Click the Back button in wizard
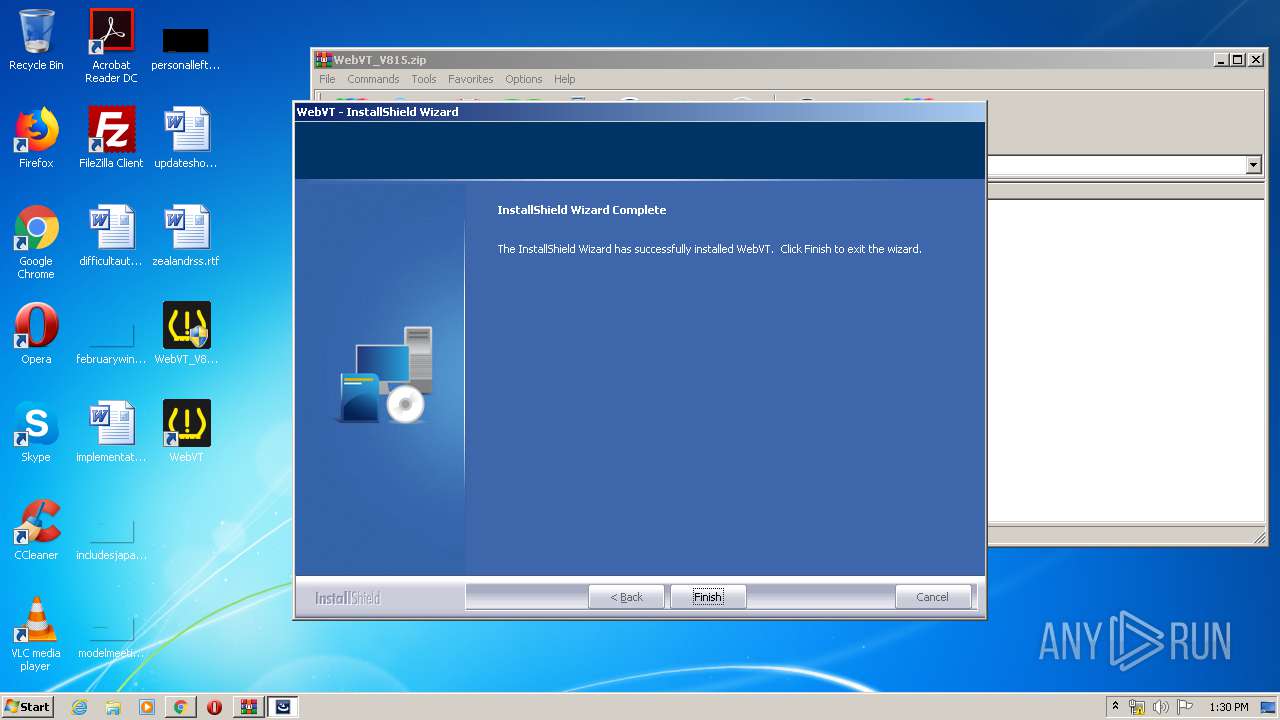This screenshot has height=720, width=1280. pyautogui.click(x=627, y=597)
